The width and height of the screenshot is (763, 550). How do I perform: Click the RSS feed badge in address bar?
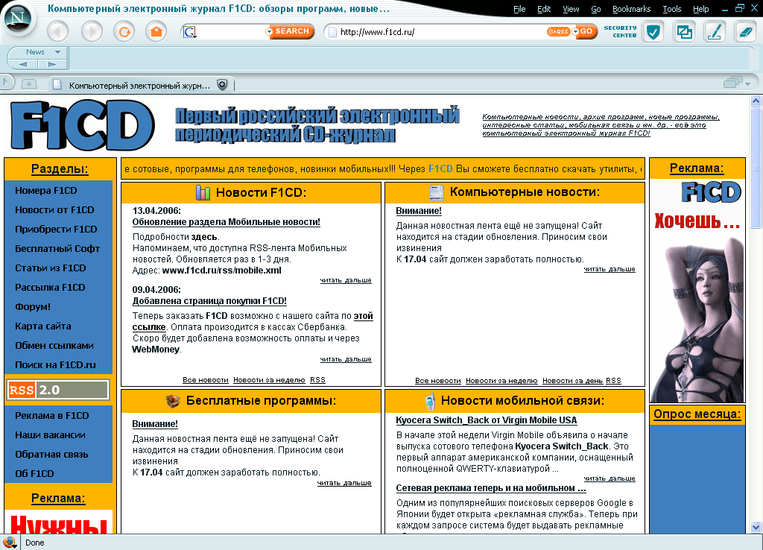click(558, 32)
